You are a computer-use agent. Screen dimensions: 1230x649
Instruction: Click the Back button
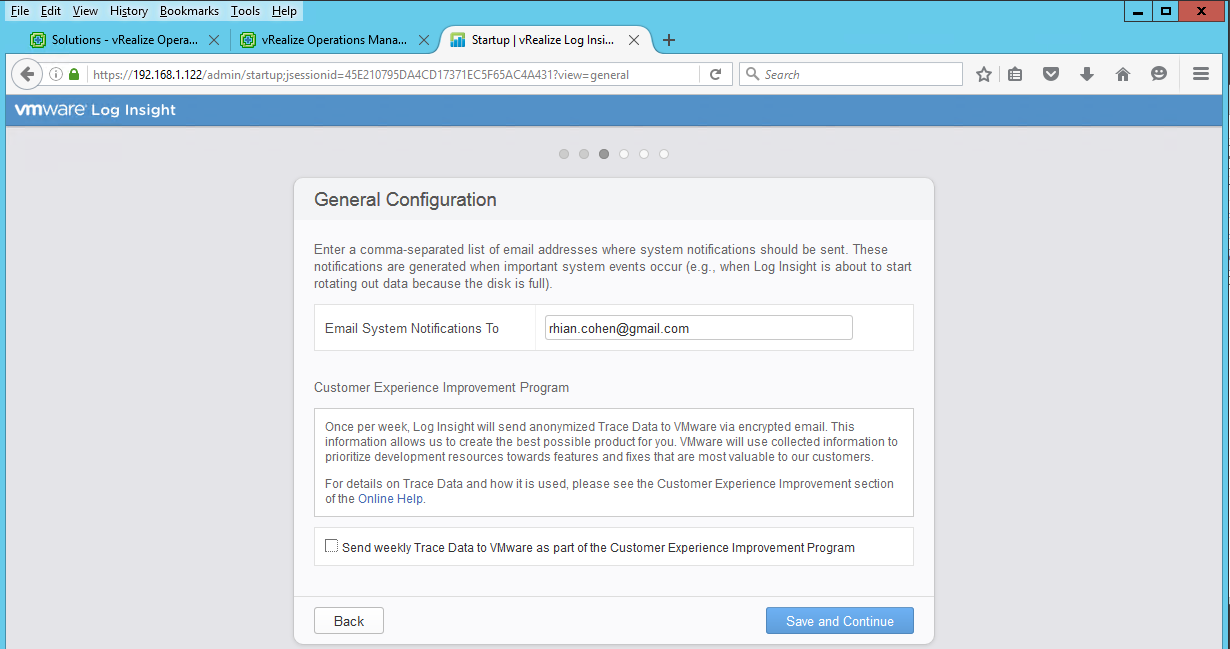pos(349,621)
